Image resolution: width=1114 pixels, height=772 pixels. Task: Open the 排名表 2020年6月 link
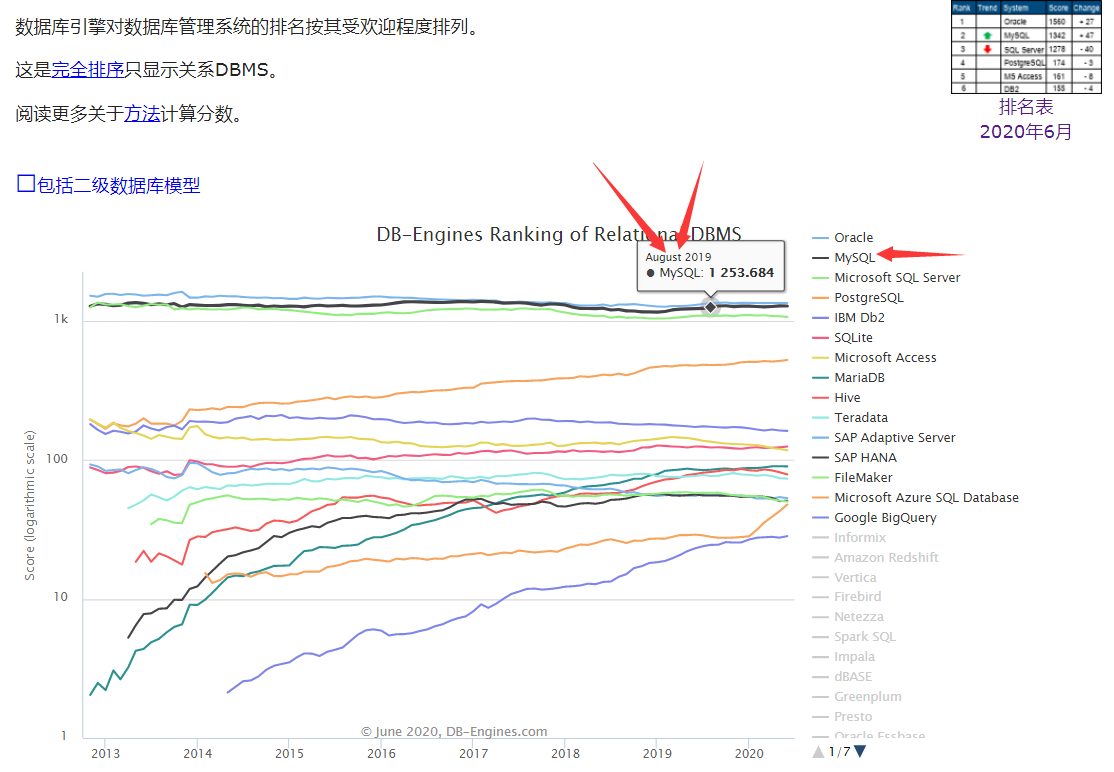(1026, 119)
